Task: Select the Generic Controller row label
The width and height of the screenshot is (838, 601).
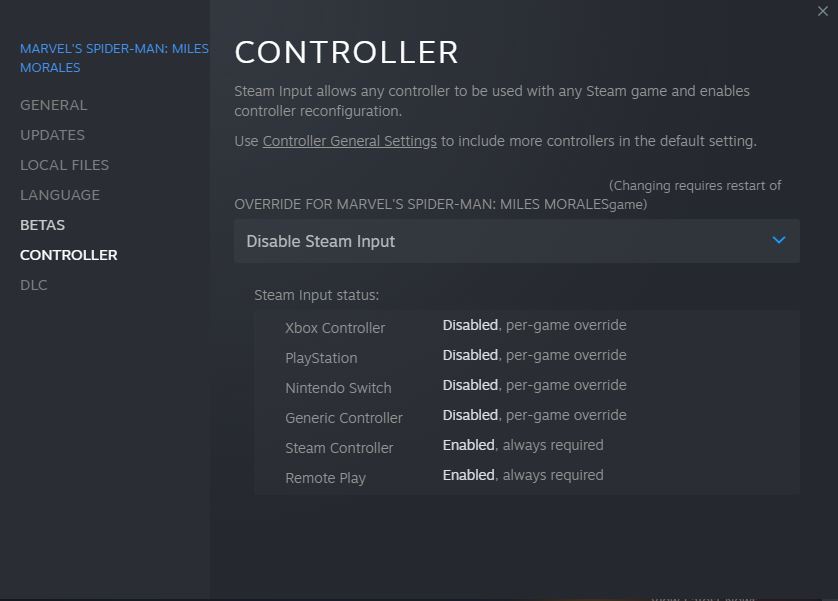Action: (x=344, y=418)
